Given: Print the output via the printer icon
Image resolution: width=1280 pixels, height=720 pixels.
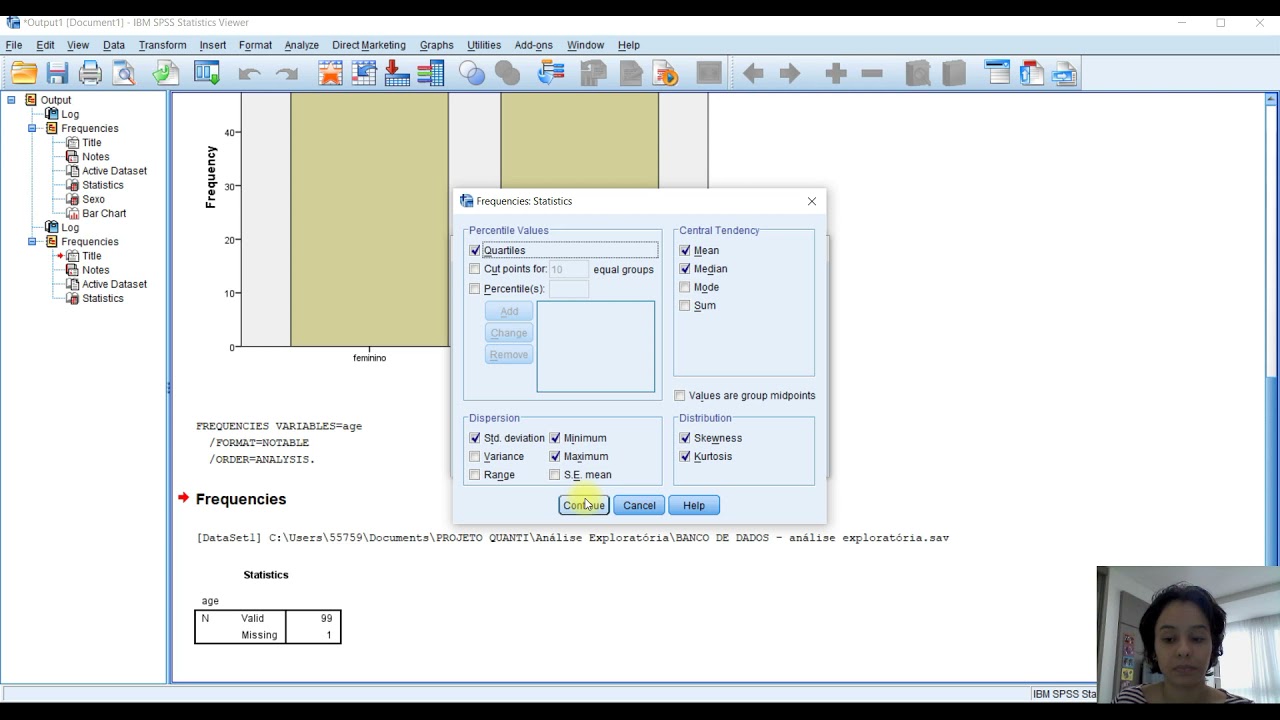Looking at the screenshot, I should pos(90,73).
